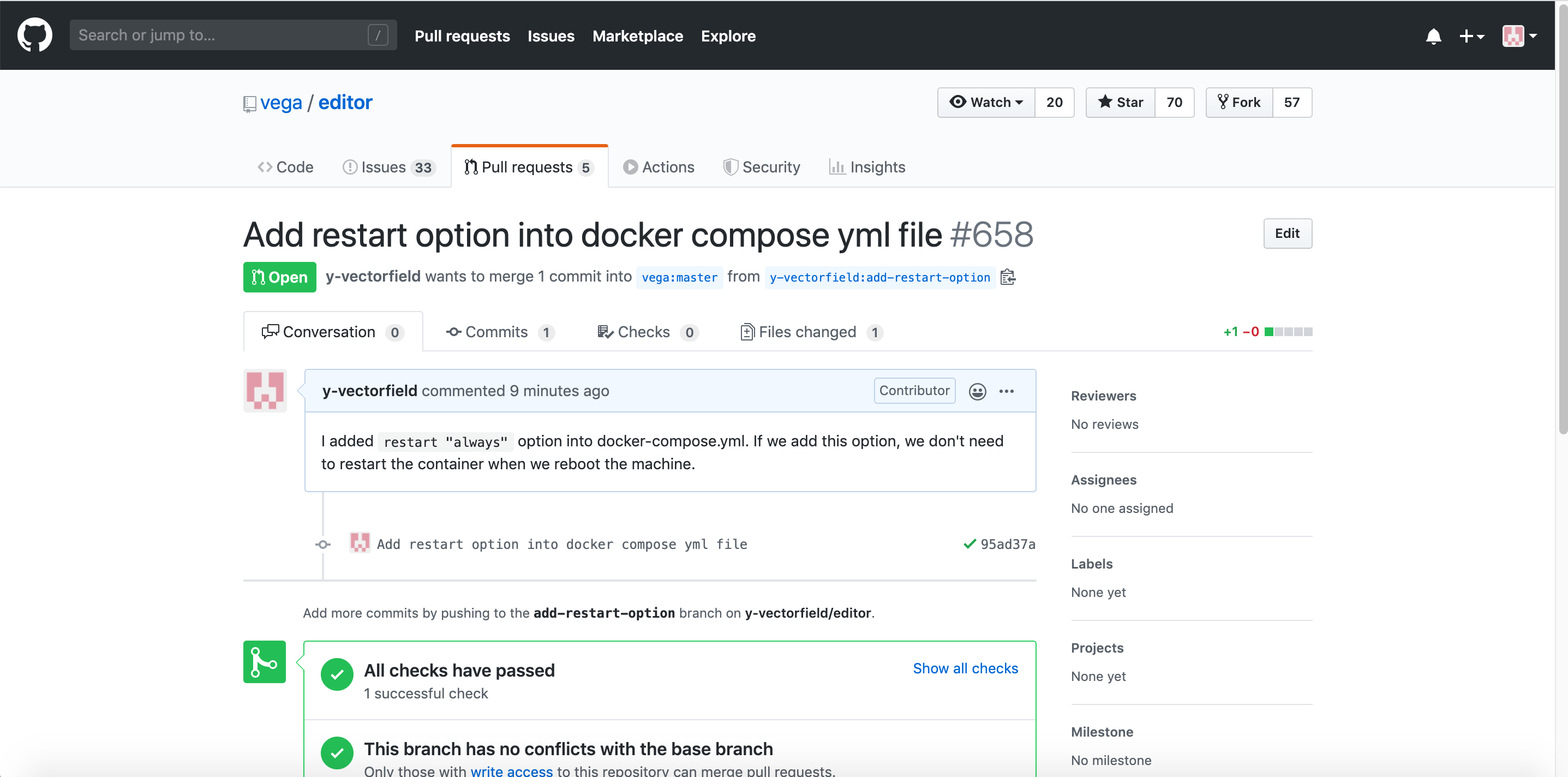The height and width of the screenshot is (777, 1568).
Task: Open the Commits tab
Action: click(x=500, y=332)
